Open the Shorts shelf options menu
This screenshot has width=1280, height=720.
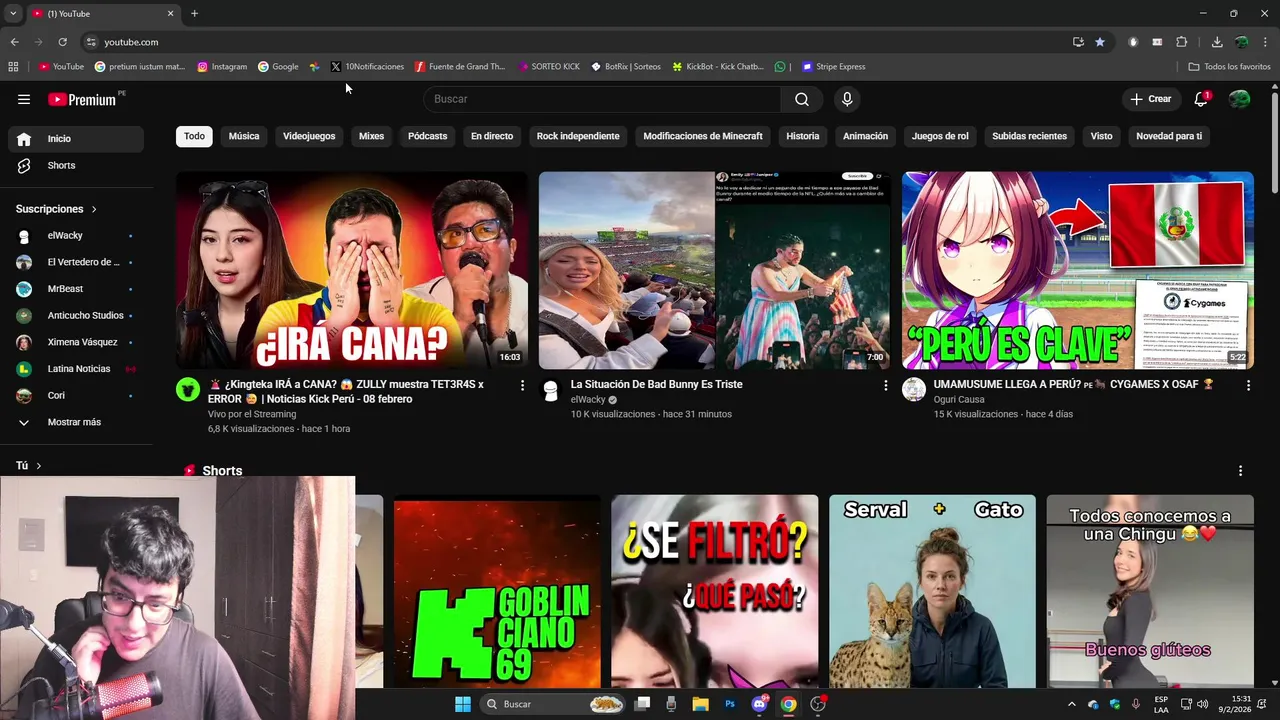[1241, 471]
